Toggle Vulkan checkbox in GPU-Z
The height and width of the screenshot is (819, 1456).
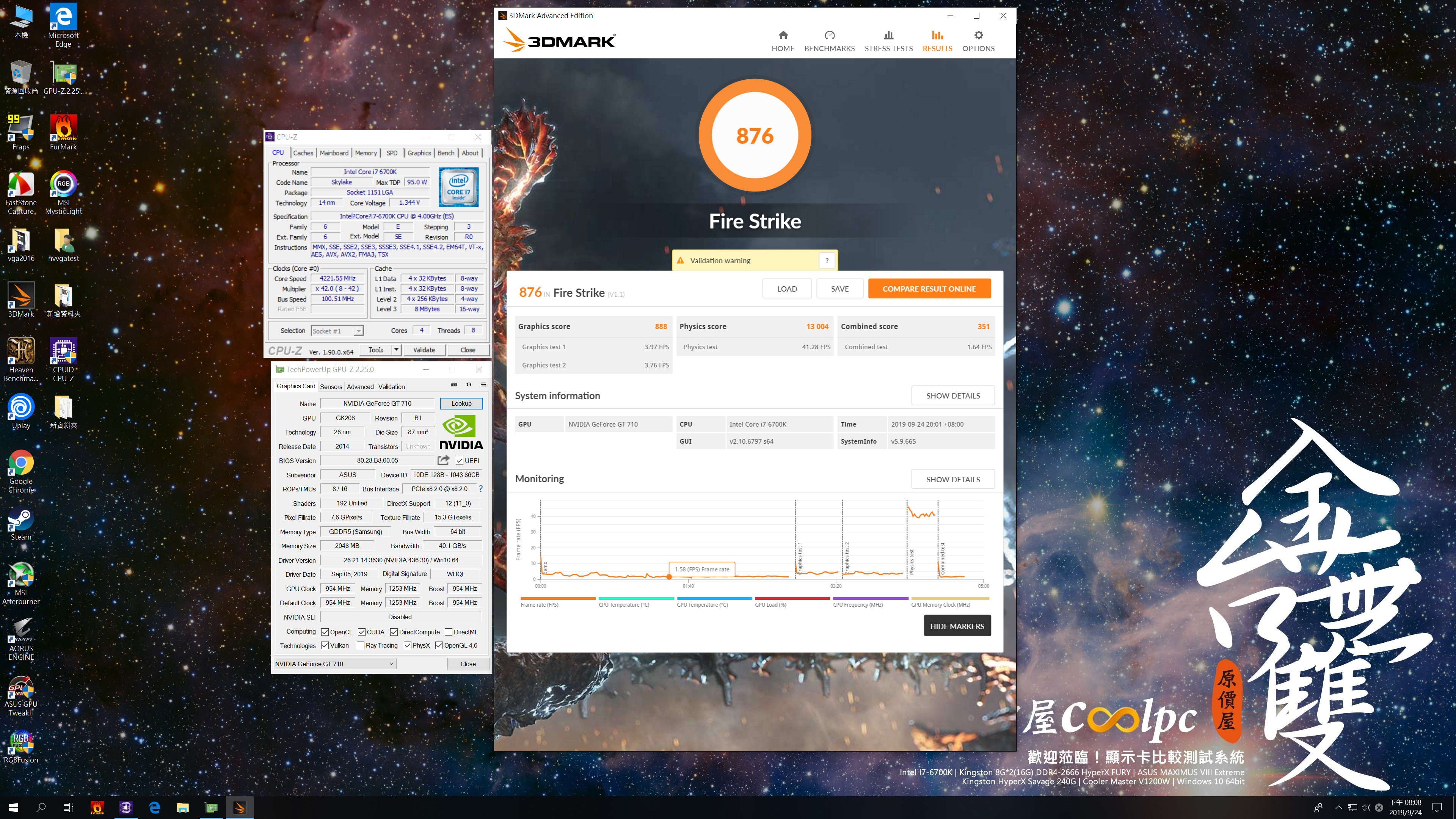325,645
